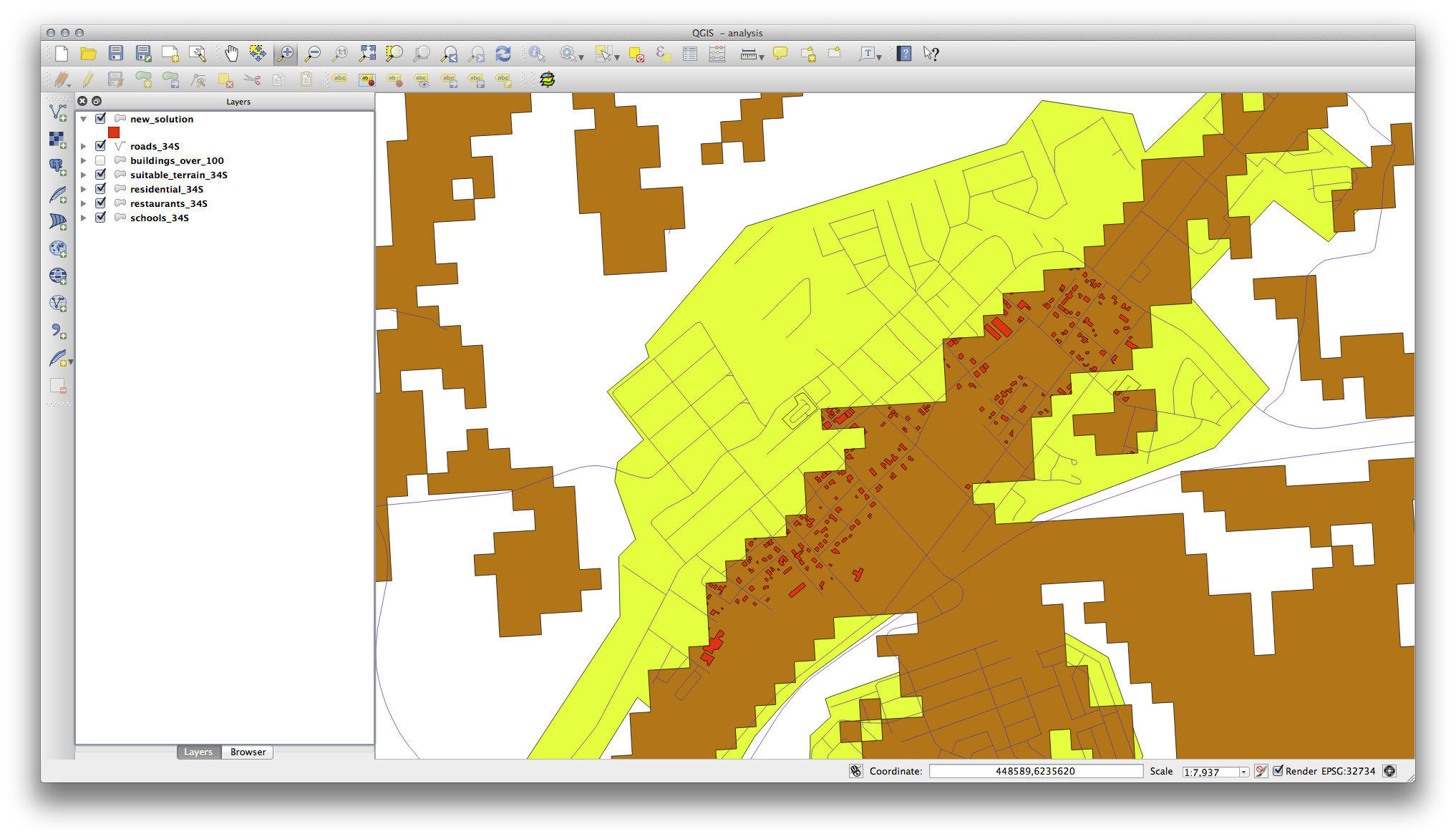This screenshot has height=839, width=1456.
Task: Open the Scale dropdown arrow
Action: (1244, 772)
